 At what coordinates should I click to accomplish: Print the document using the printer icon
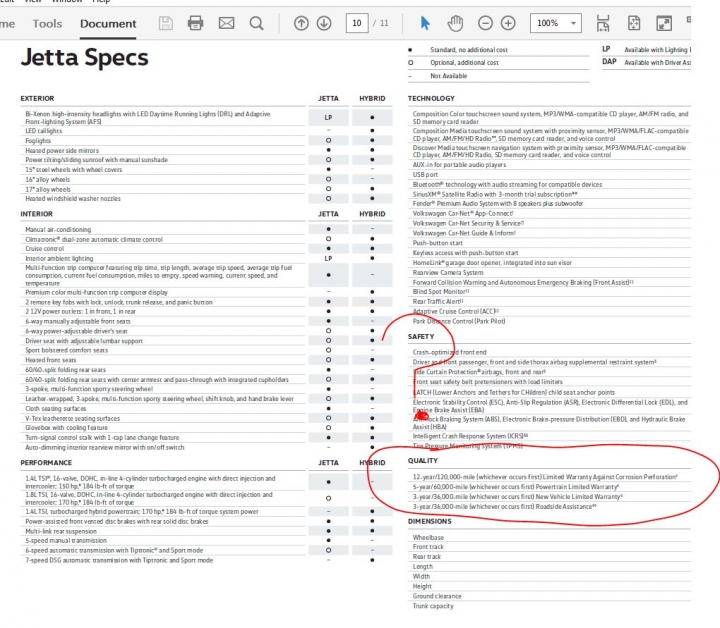click(x=196, y=23)
